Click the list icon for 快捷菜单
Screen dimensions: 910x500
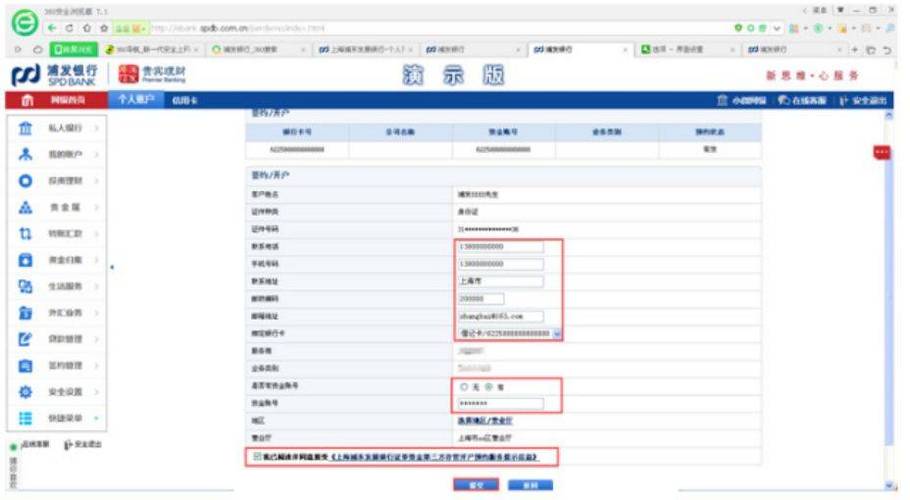click(x=25, y=418)
